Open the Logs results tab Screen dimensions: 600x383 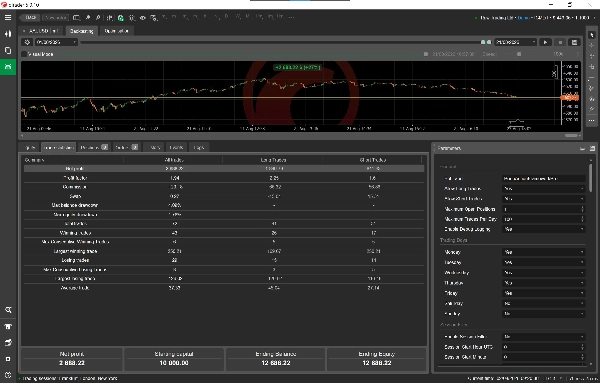199,147
